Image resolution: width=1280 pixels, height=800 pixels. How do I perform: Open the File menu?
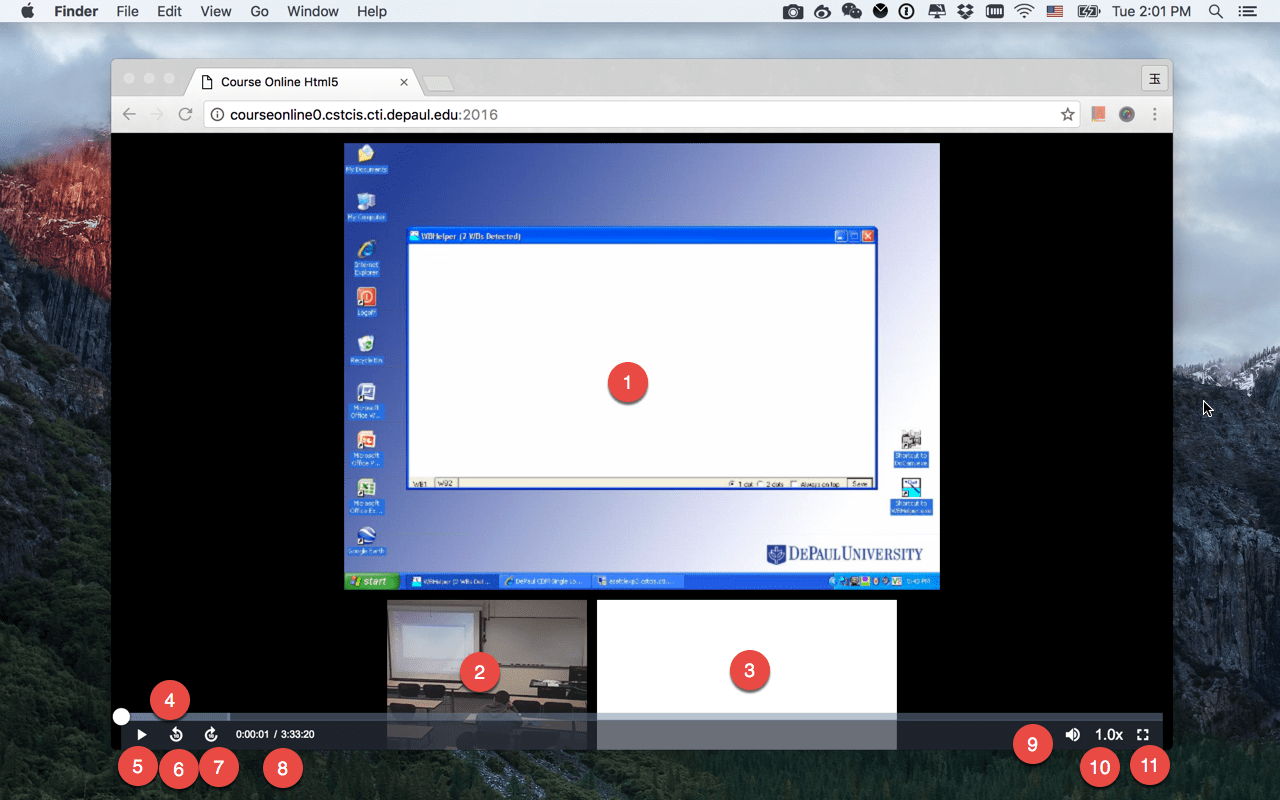pyautogui.click(x=127, y=11)
